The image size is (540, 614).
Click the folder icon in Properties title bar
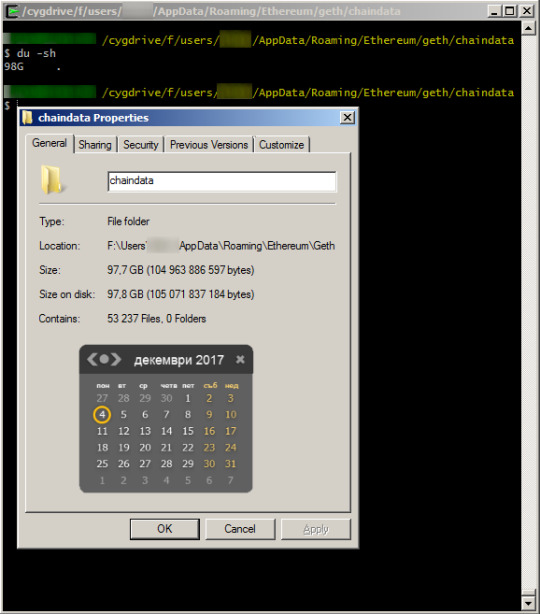(x=27, y=117)
